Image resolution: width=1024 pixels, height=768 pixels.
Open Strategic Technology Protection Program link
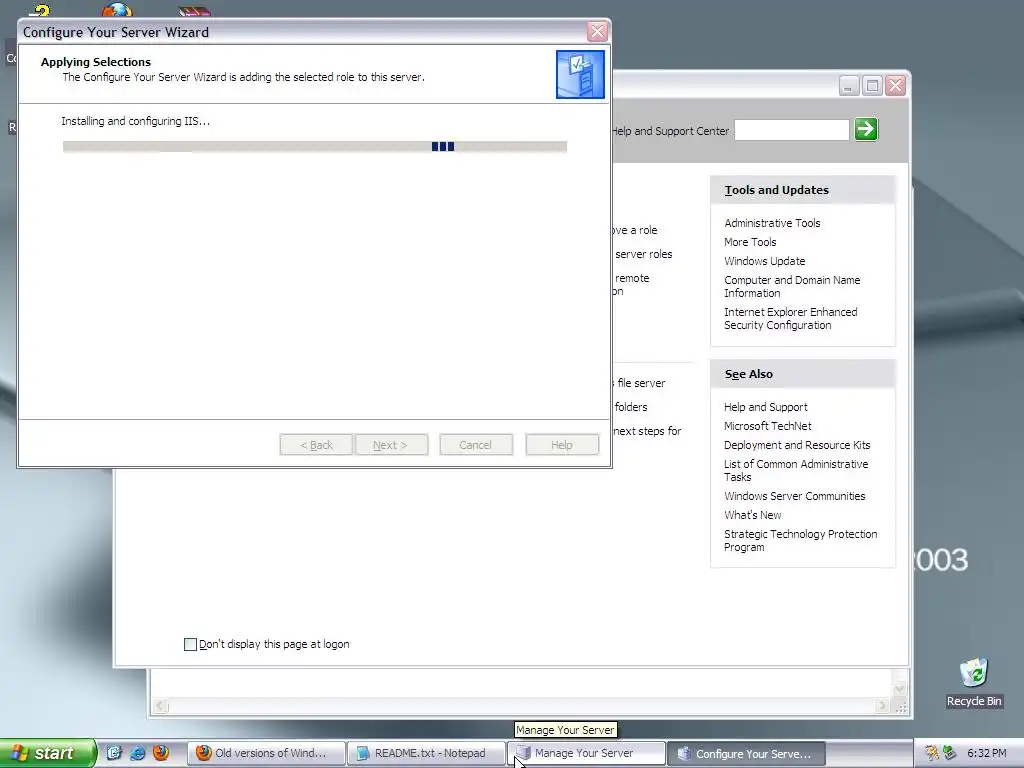(x=800, y=540)
